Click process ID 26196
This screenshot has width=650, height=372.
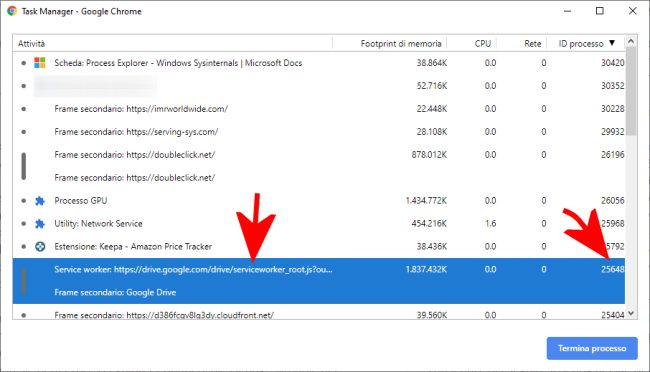613,155
